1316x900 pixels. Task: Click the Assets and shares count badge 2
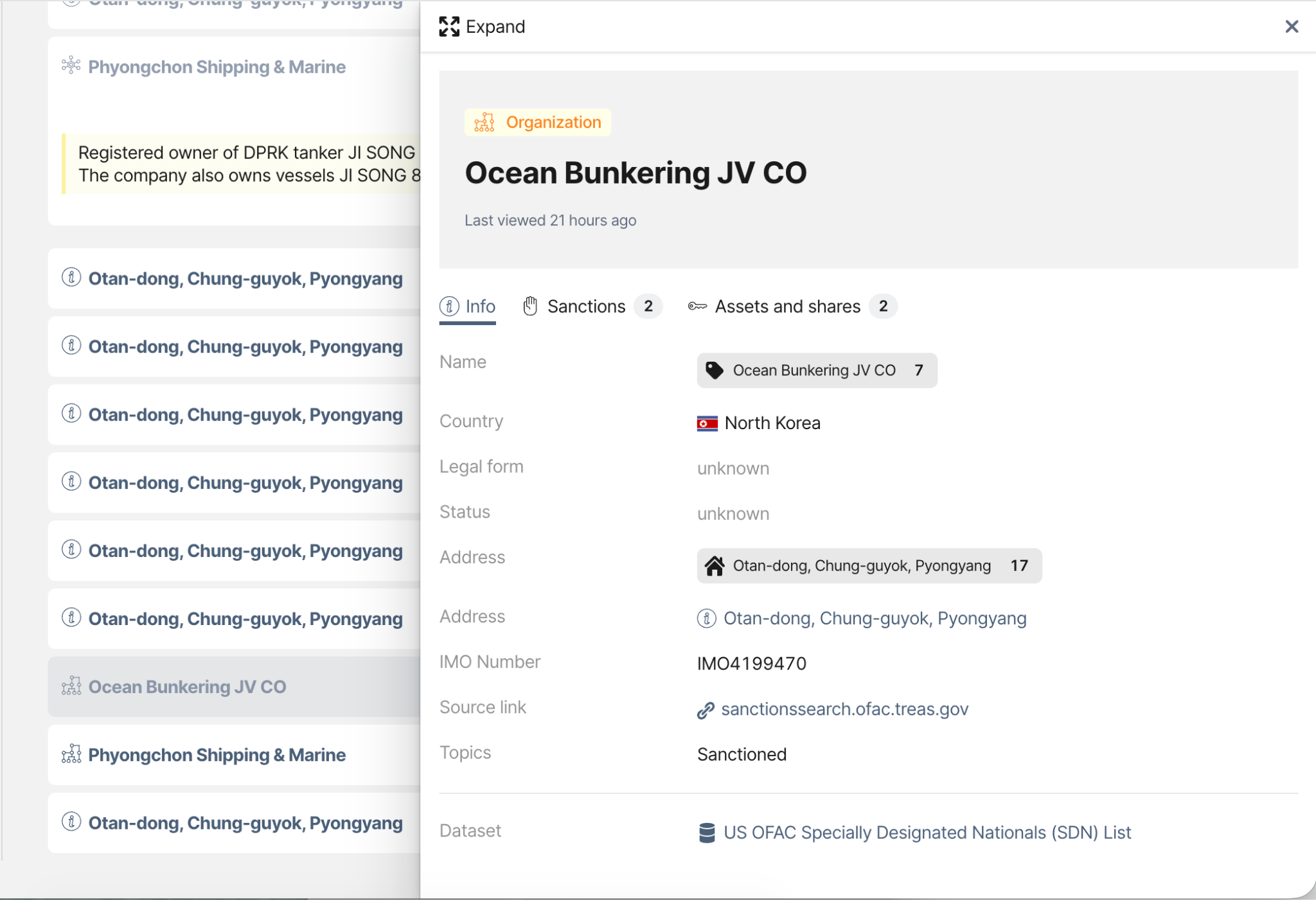[884, 306]
